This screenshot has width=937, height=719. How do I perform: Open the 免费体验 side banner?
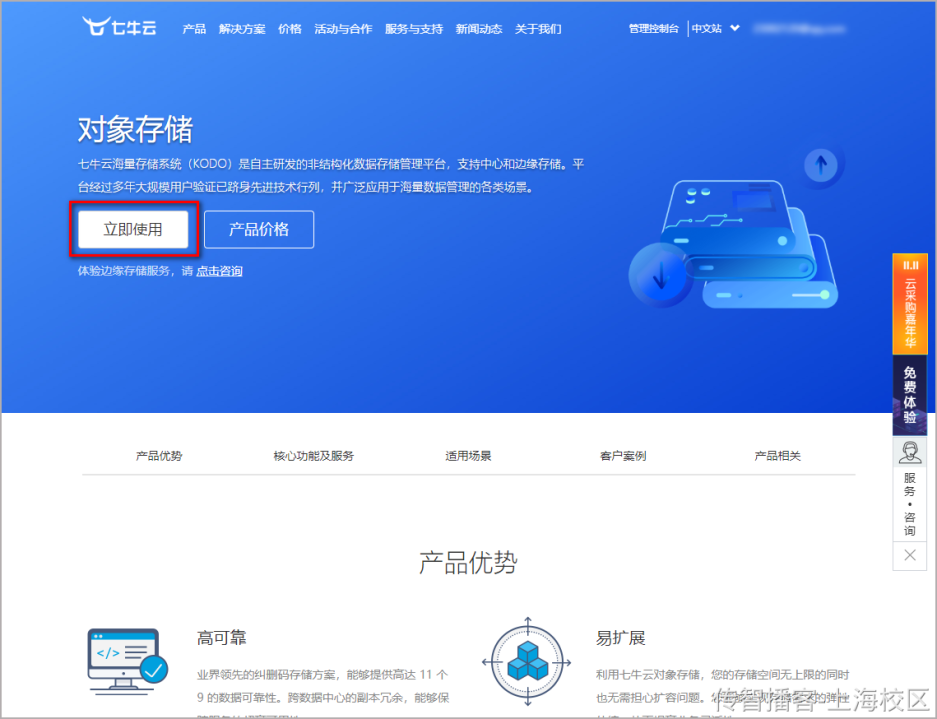click(x=910, y=395)
